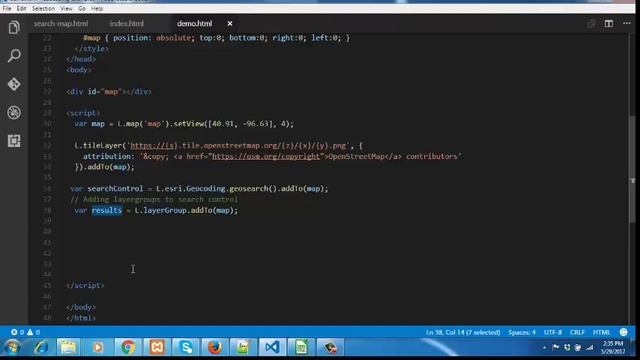
Task: Open Internet Explorer from taskbar
Action: (x=41, y=347)
